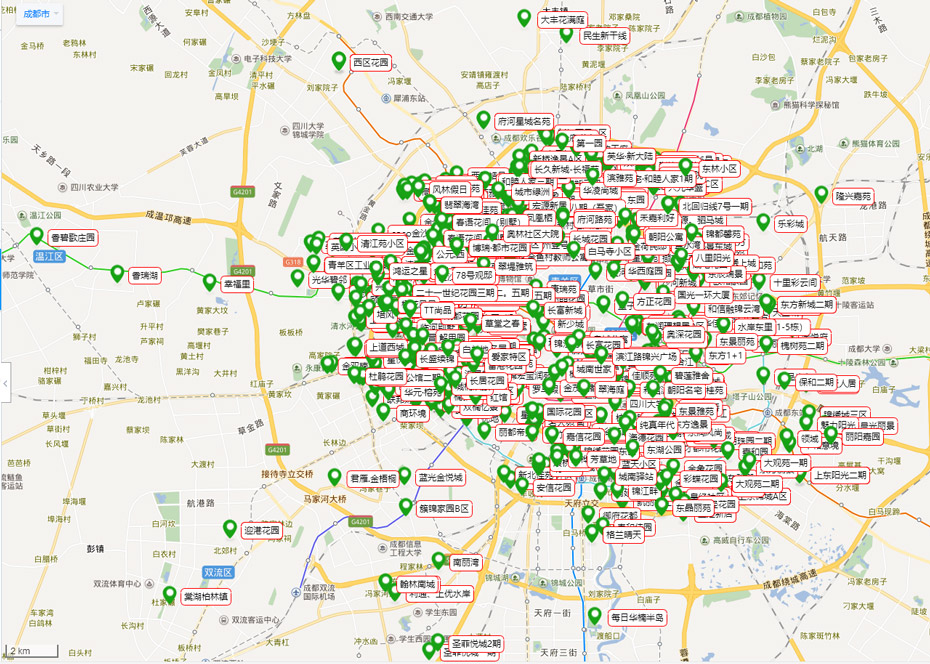
Task: Click the 府河星城名苑 label
Action: pos(524,121)
